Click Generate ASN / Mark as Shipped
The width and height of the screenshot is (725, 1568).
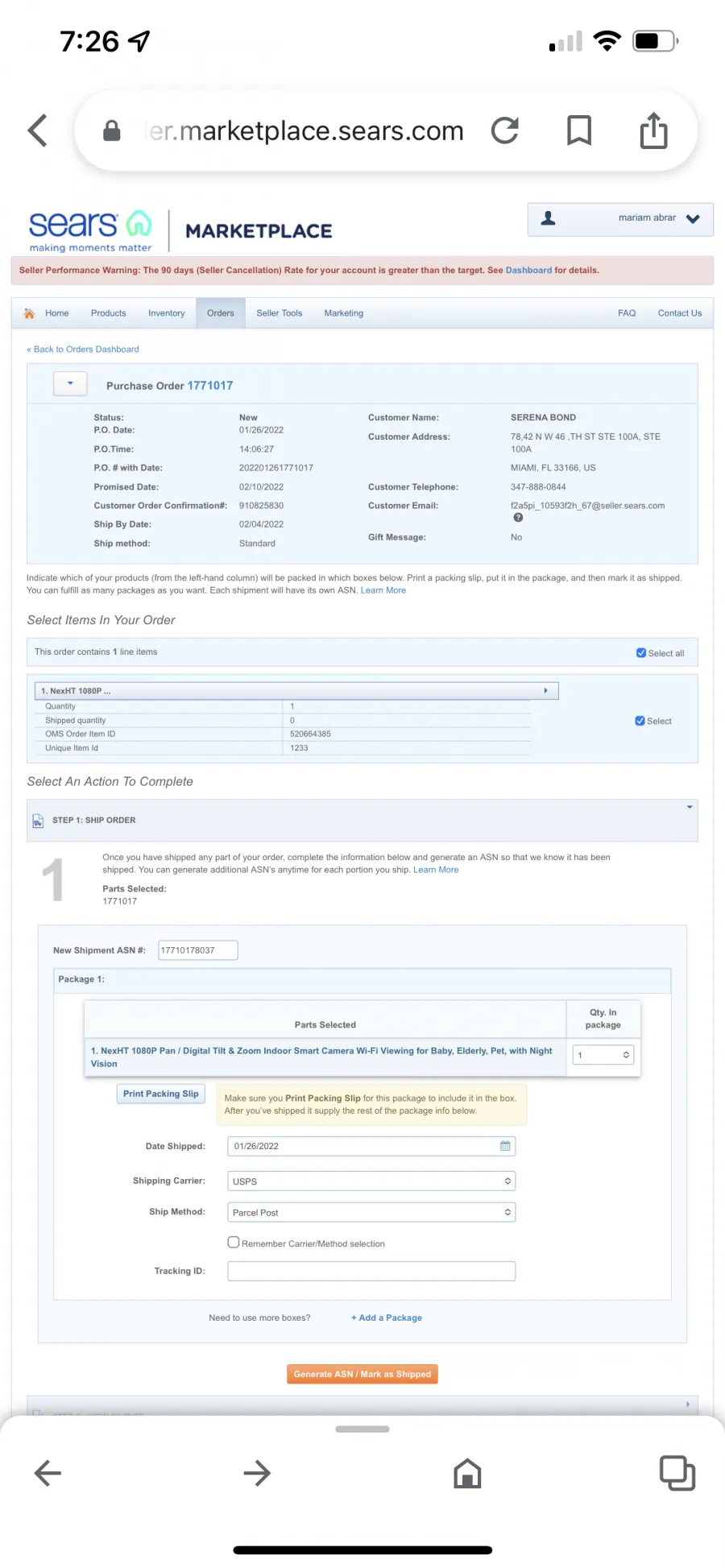[x=362, y=1374]
